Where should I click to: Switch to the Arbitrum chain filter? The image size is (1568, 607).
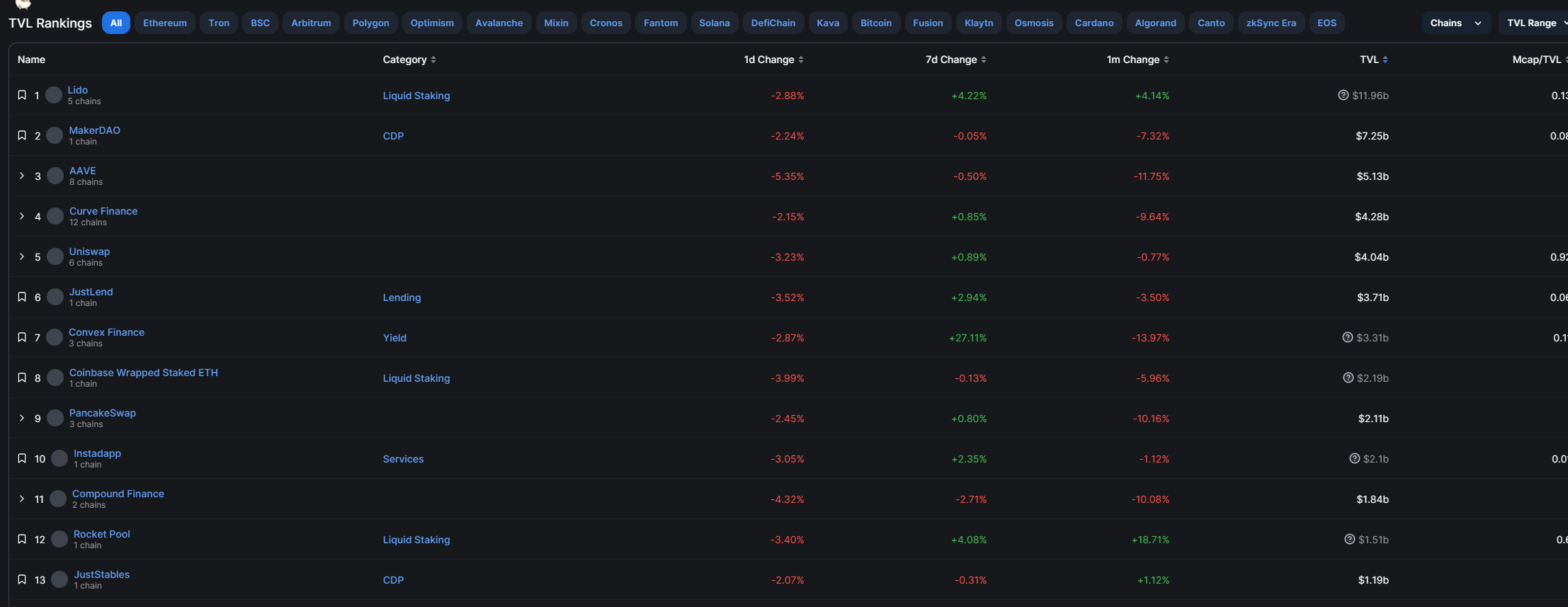tap(311, 23)
